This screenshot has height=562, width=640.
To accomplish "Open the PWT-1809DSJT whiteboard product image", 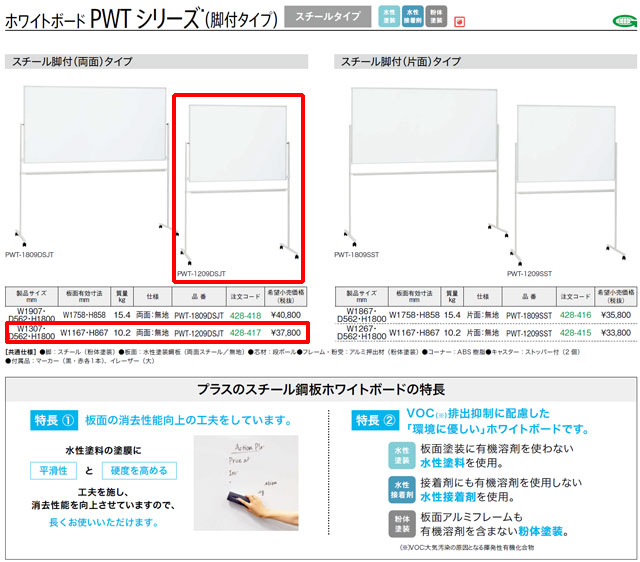I will (95, 165).
